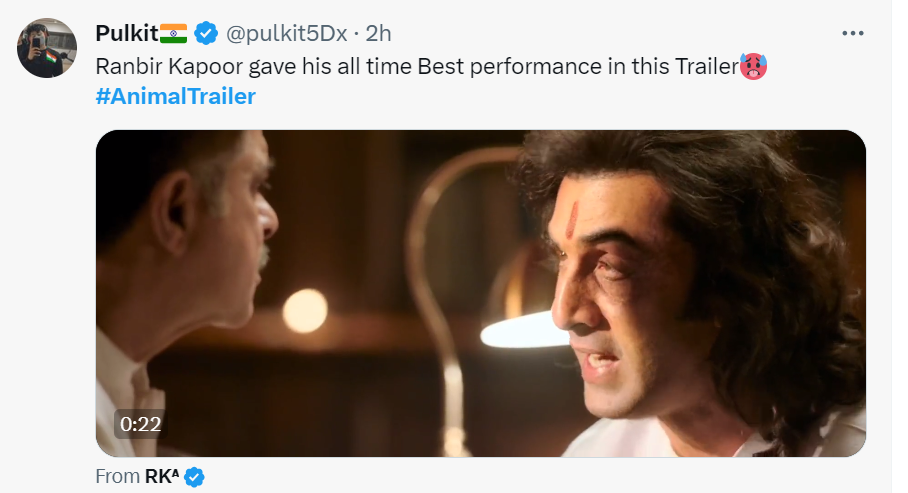Click the From label below the video
Image resolution: width=908 pixels, height=493 pixels.
118,476
